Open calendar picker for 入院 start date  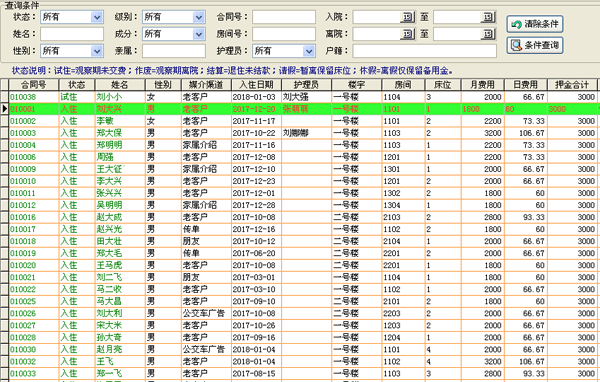tap(408, 17)
